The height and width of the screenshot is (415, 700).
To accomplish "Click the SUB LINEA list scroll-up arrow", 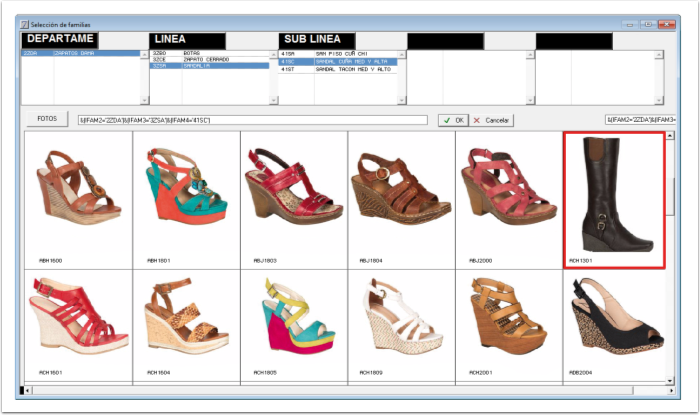I will point(402,54).
